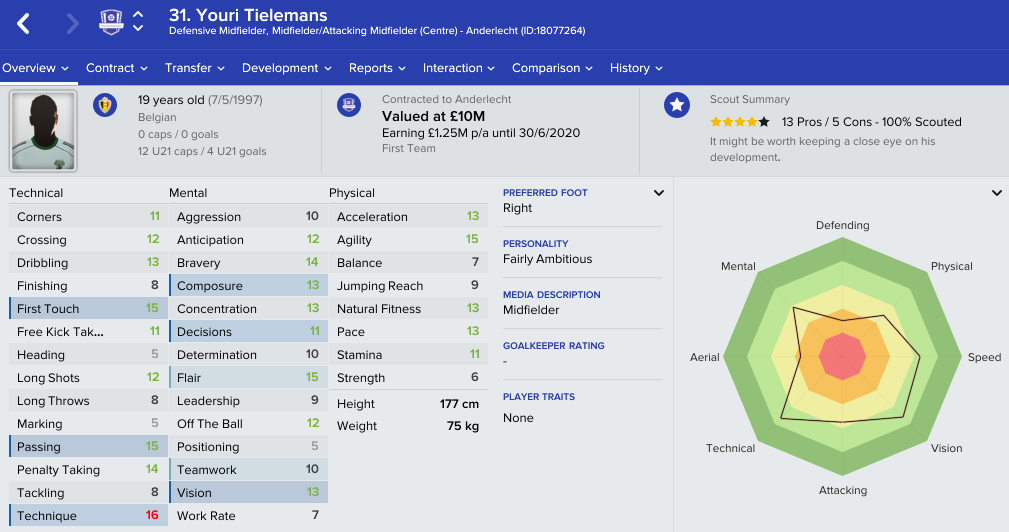Click the Scout Summary star icon
The image size is (1009, 532).
677,105
